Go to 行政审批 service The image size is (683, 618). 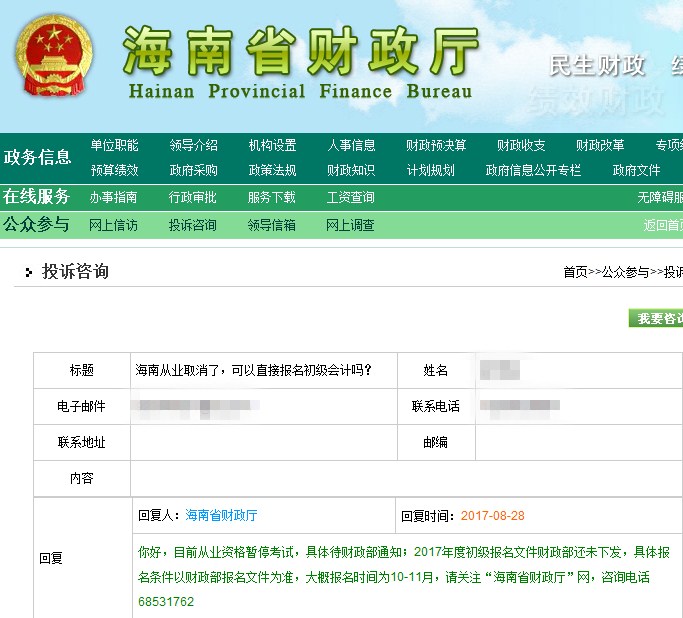(x=192, y=197)
